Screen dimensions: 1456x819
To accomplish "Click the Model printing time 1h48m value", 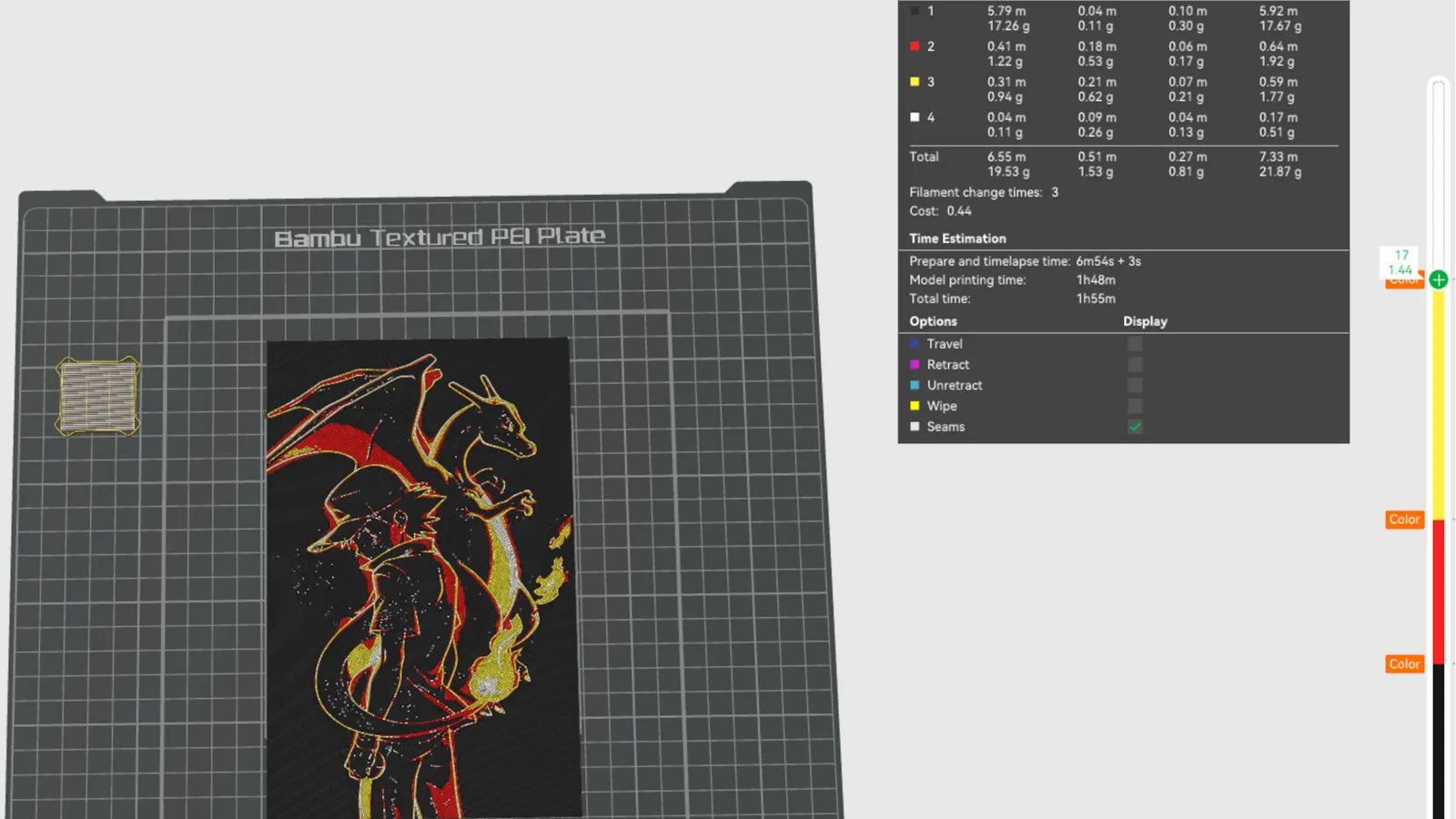I will [x=1096, y=280].
